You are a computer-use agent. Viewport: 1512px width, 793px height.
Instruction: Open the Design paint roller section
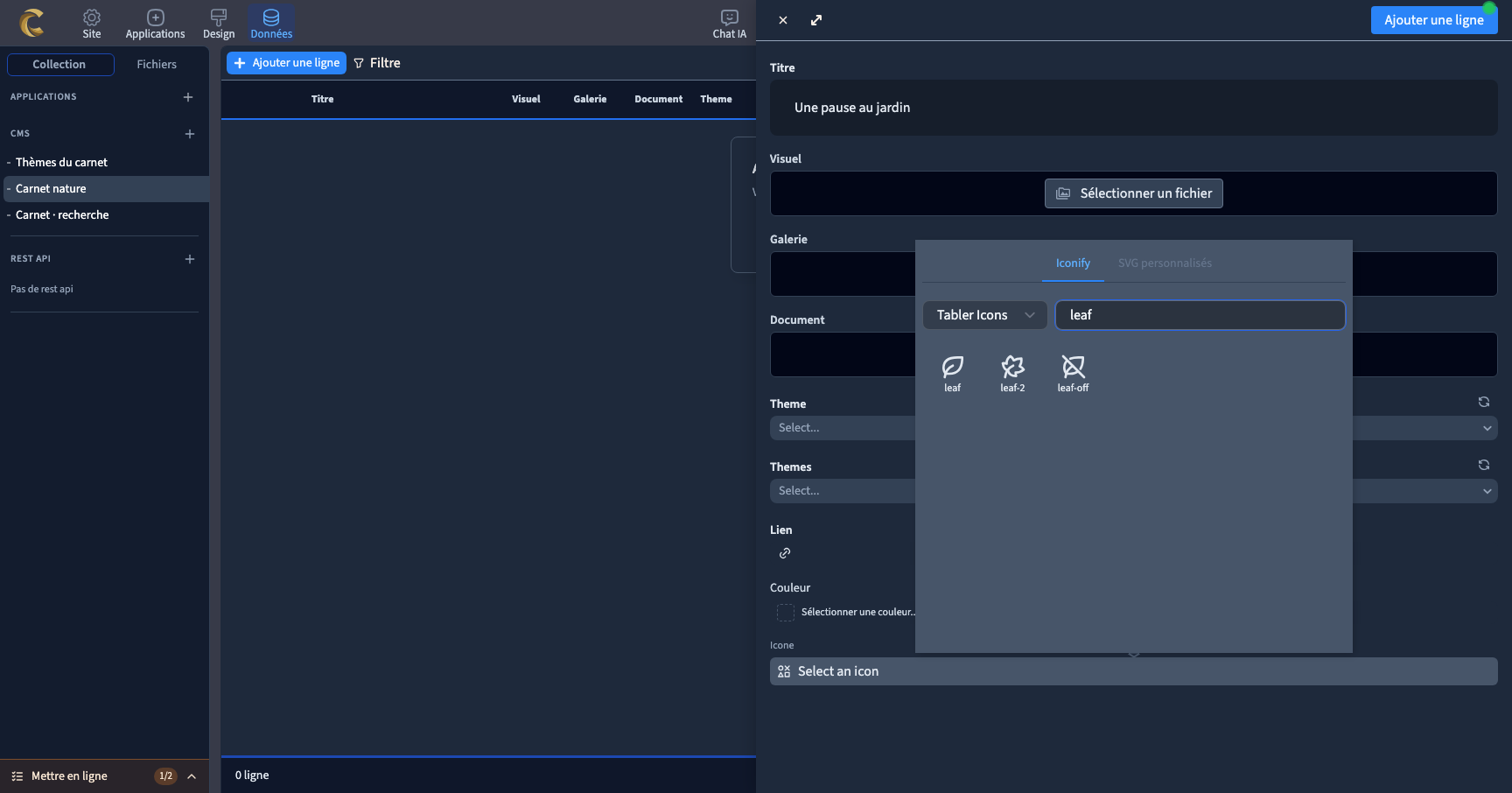[x=219, y=24]
